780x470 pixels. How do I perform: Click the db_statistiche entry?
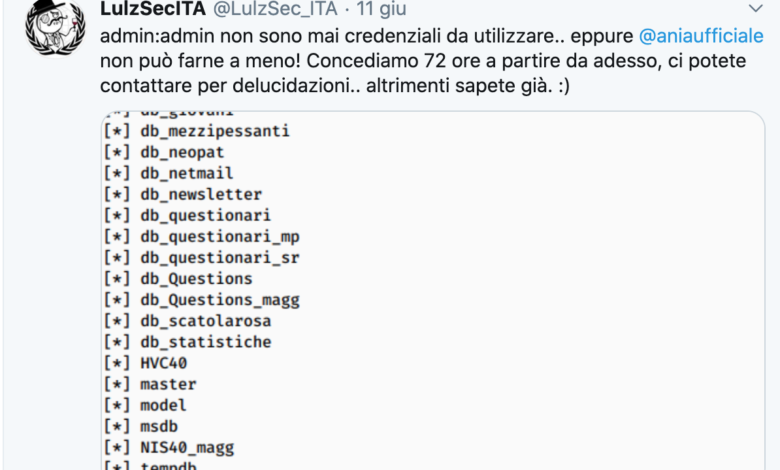click(187, 342)
